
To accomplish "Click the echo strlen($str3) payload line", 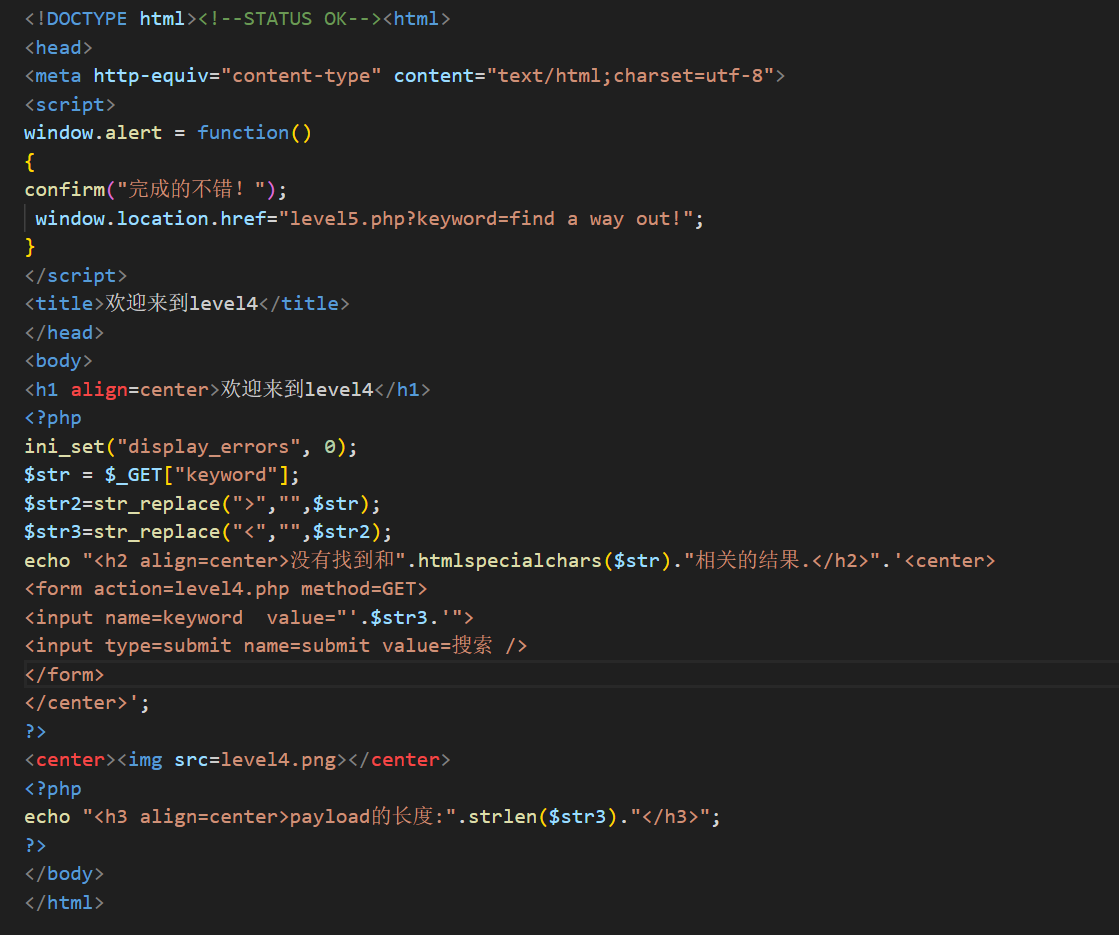I will [373, 817].
